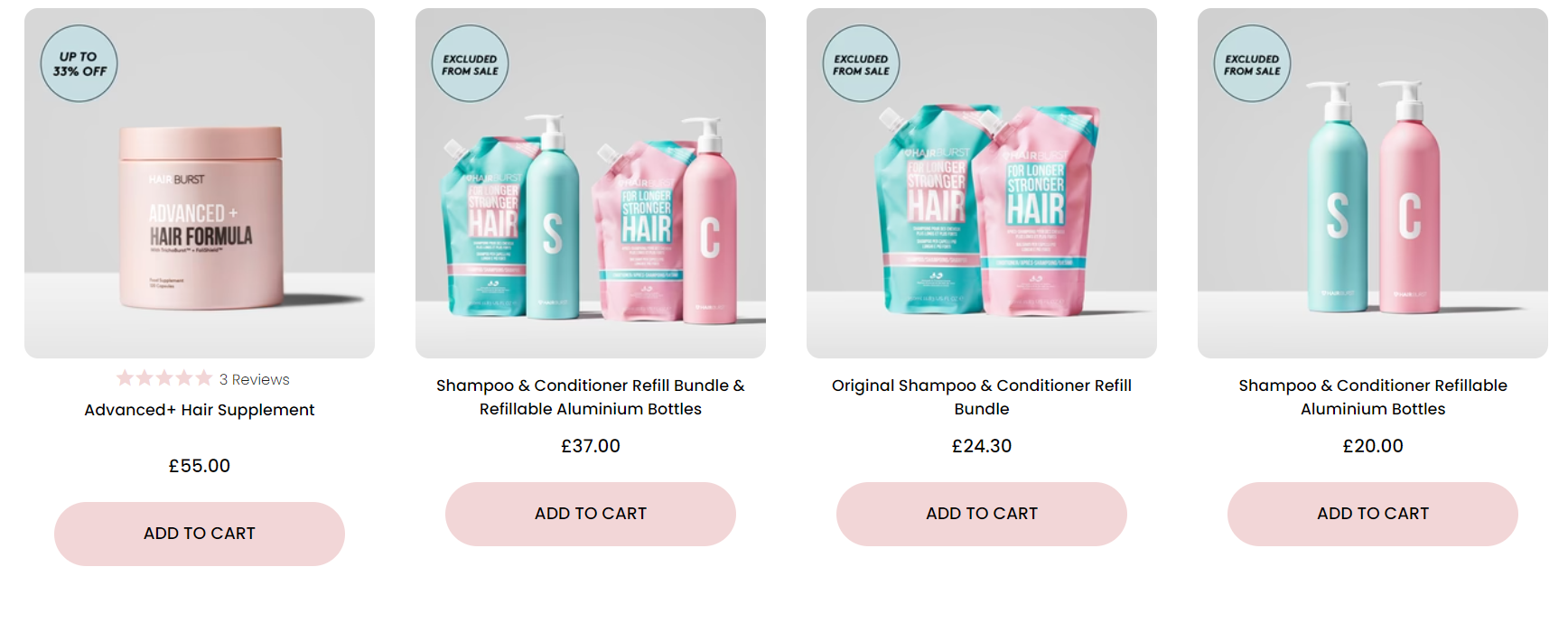
Task: Open the Original Refill Bundle pouches image
Action: [x=982, y=183]
